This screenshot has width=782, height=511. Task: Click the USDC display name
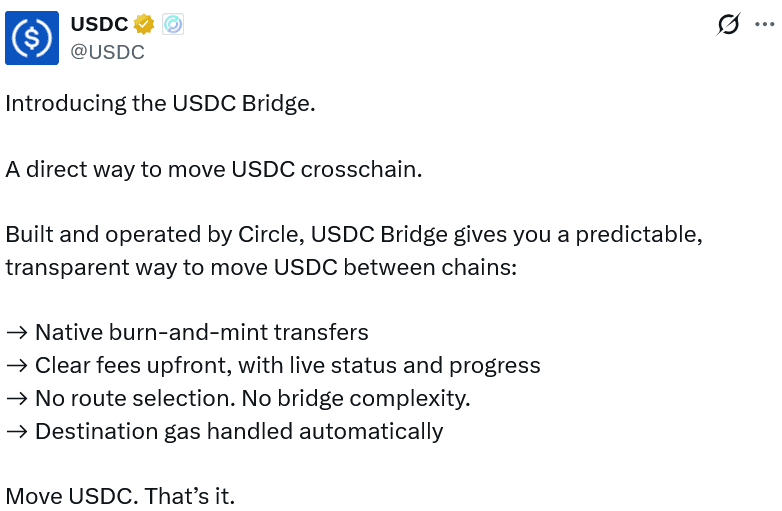pos(99,25)
